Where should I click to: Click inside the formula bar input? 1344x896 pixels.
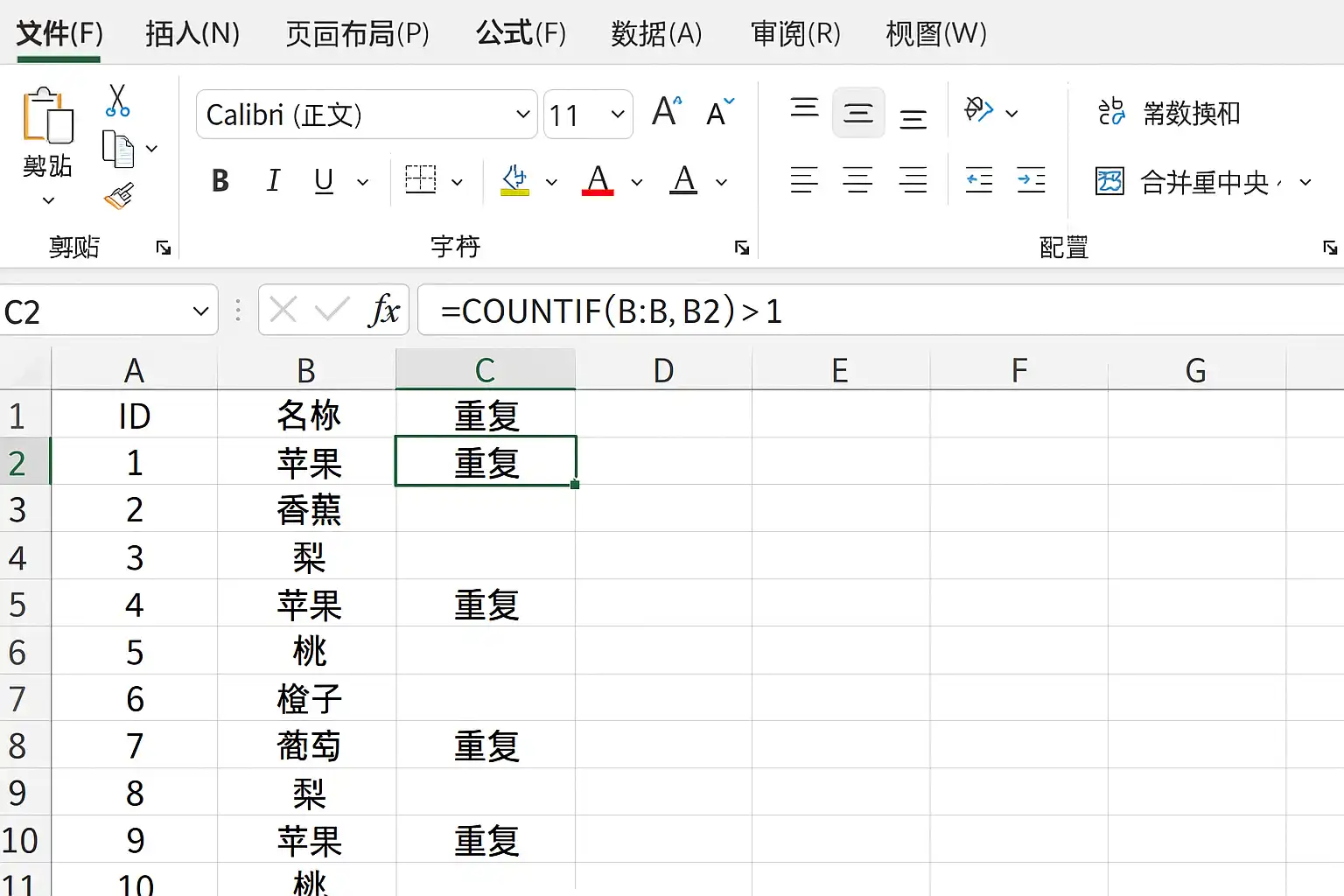(881, 310)
